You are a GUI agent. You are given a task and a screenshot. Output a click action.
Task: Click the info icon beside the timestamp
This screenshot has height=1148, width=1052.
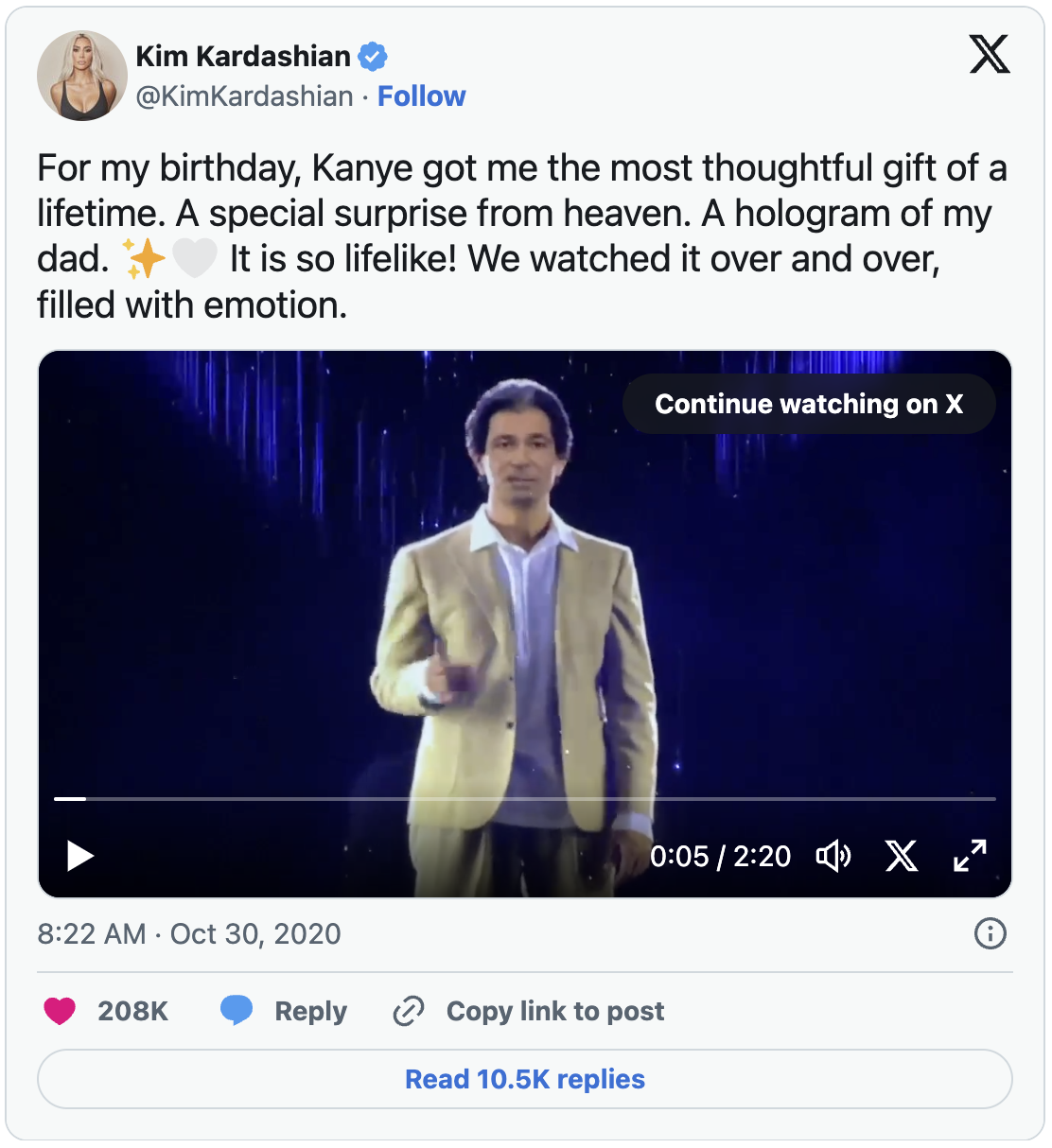(990, 934)
